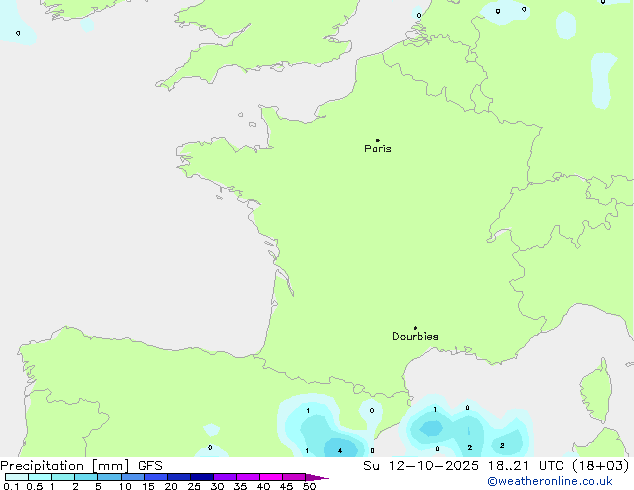This screenshot has width=634, height=490.
Task: Click the "(18+03)" forecast offset text
Action: click(601, 466)
